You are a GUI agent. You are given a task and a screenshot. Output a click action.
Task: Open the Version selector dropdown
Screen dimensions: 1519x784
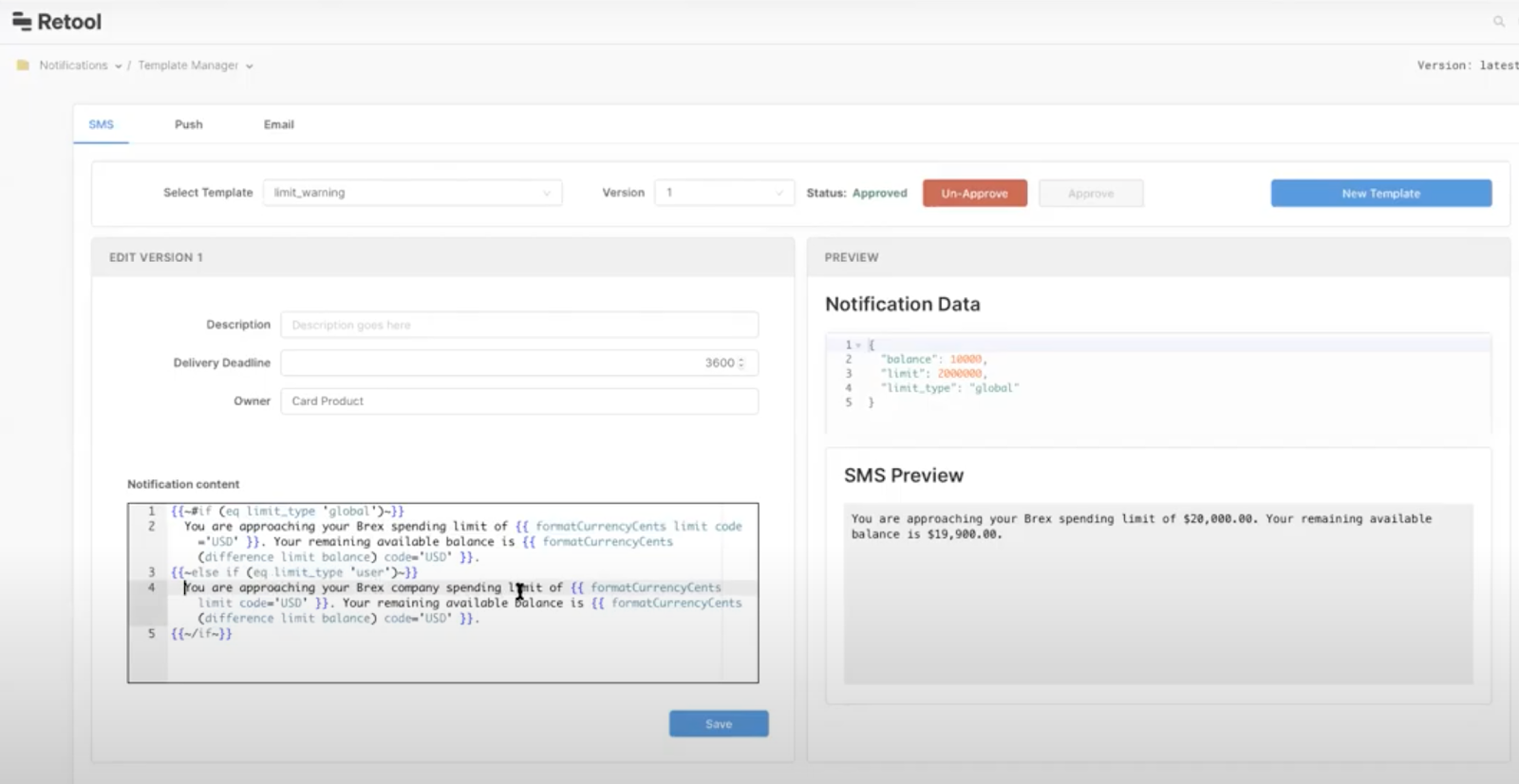coord(724,193)
